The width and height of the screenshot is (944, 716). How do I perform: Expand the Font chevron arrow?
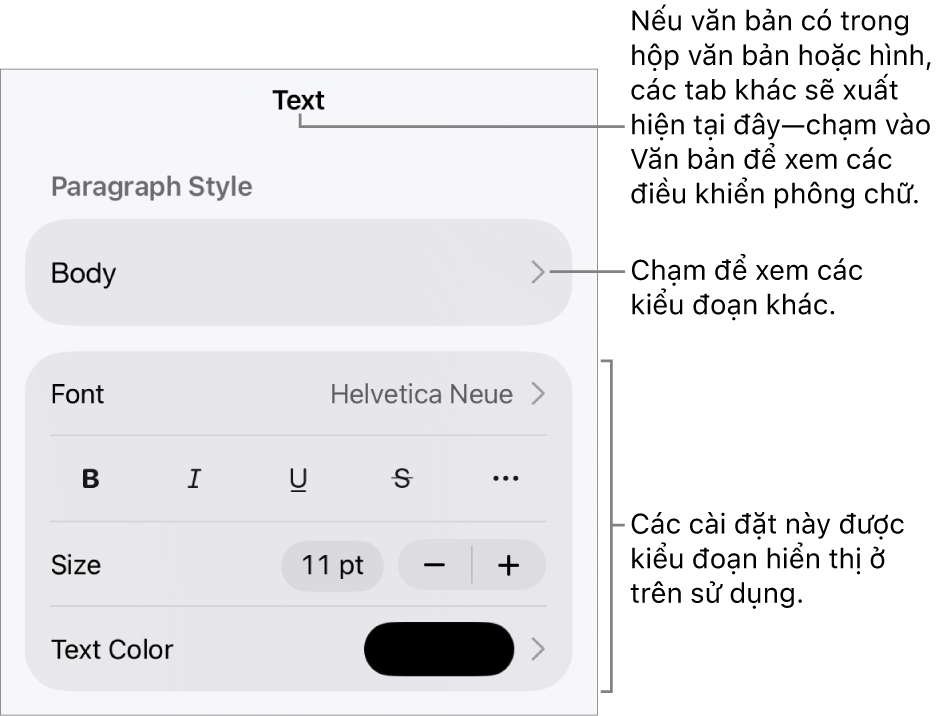pyautogui.click(x=538, y=394)
